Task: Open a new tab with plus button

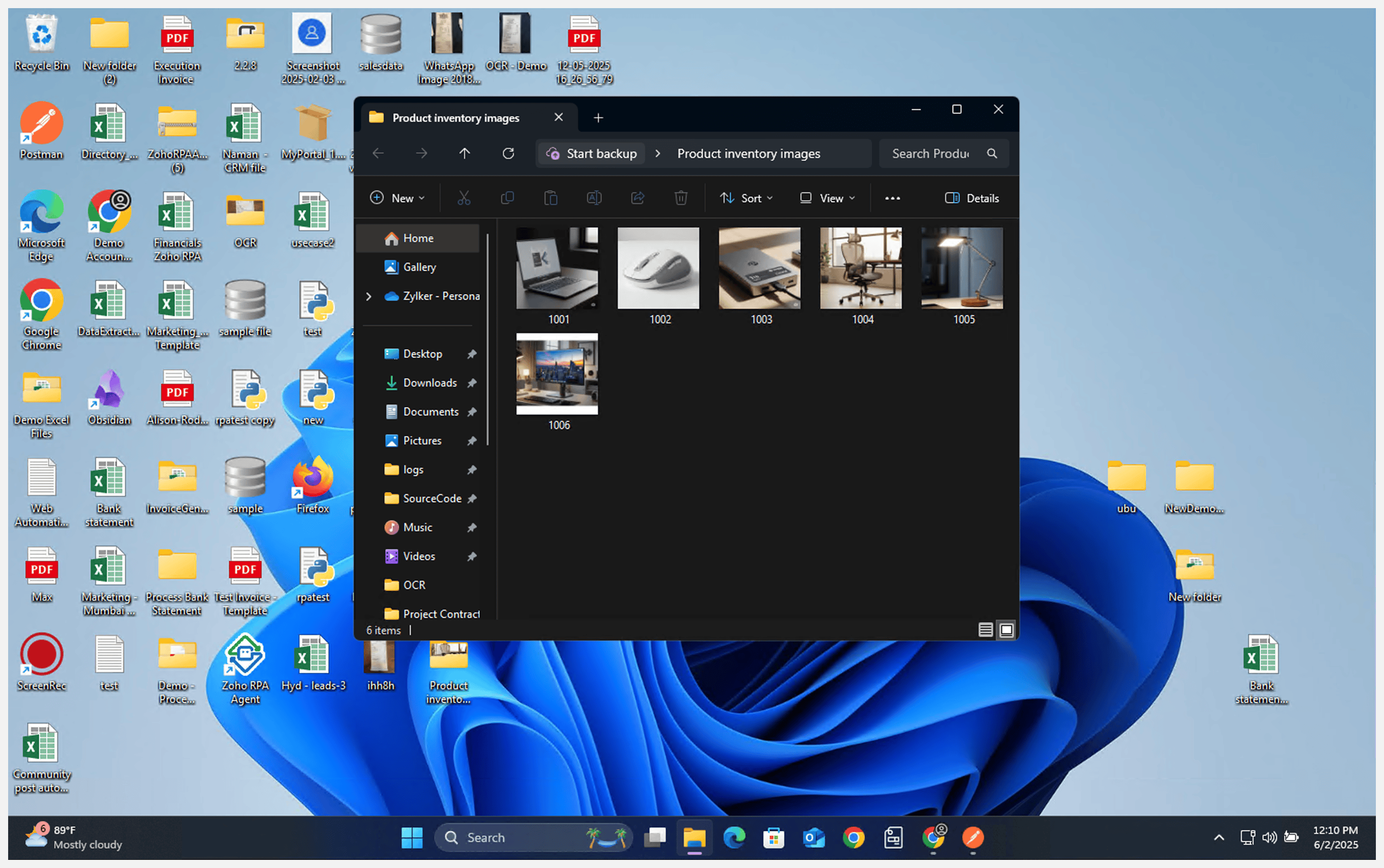Action: (598, 118)
